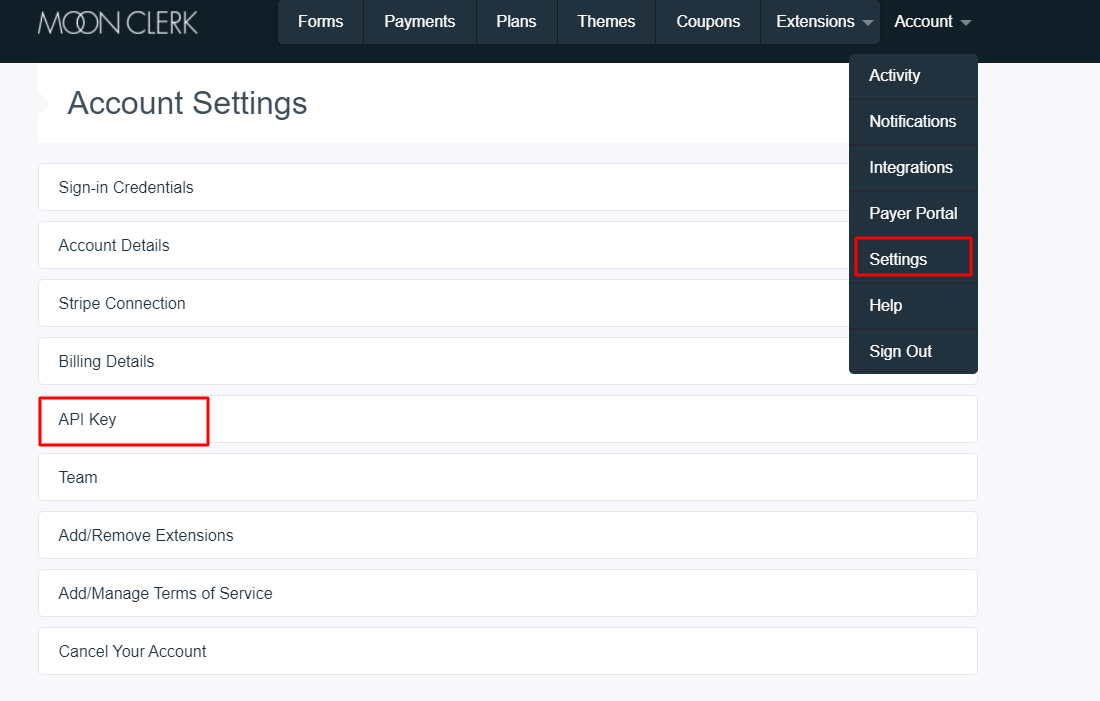Open the Add/Remove Extensions section
Viewport: 1100px width, 701px height.
508,535
